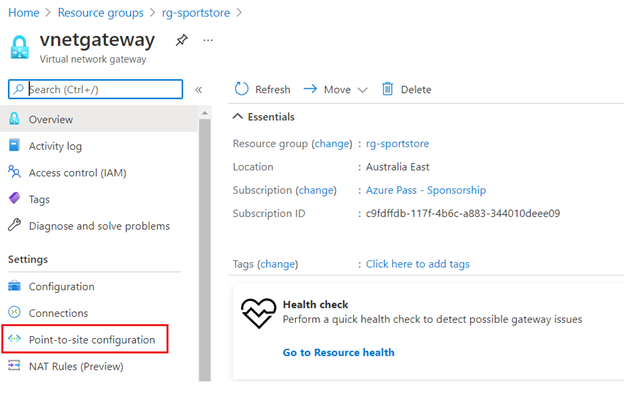Image resolution: width=624 pixels, height=404 pixels.
Task: Open Point-to-site configuration
Action: (x=91, y=339)
